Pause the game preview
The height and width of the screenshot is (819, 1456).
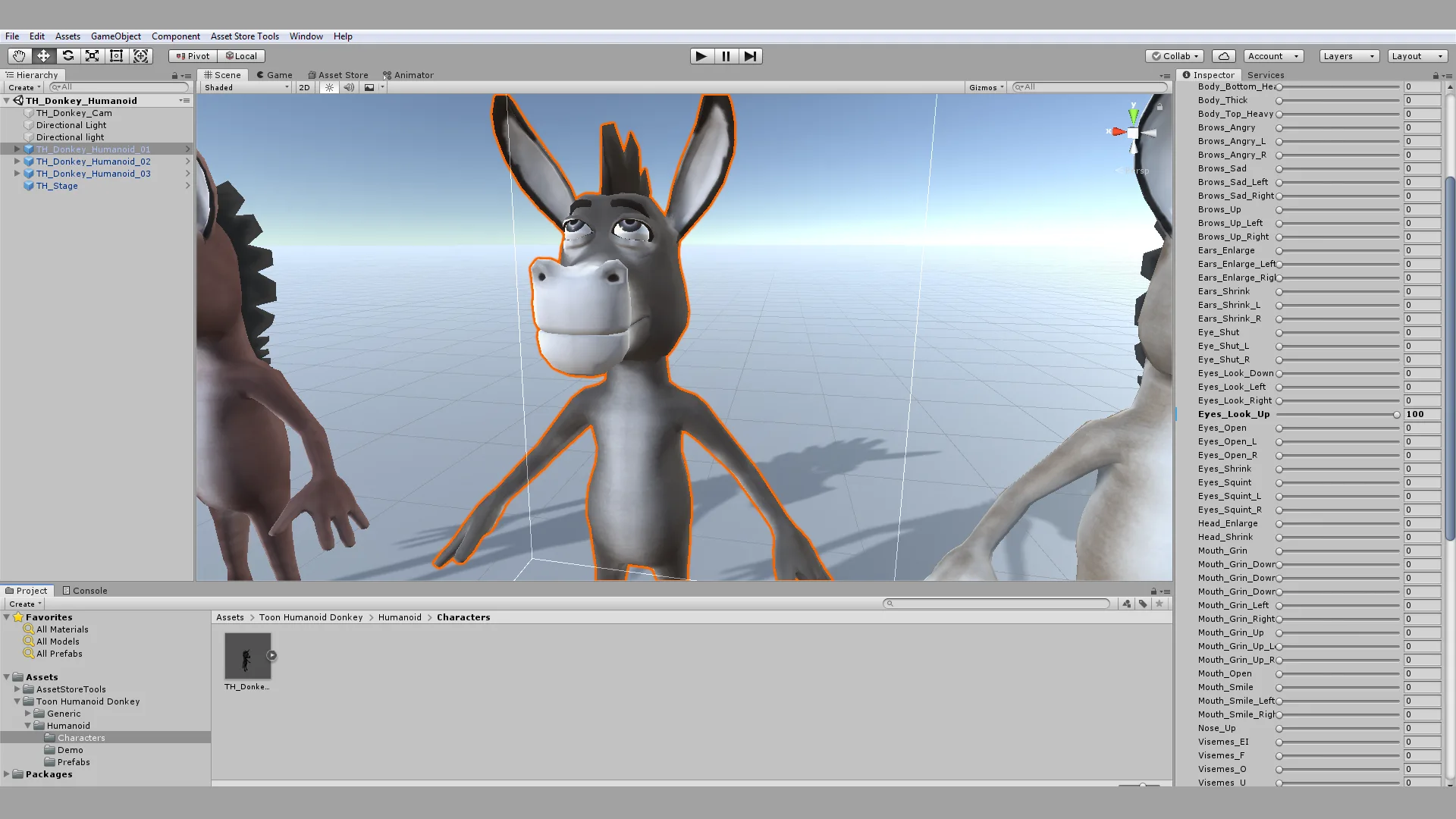726,55
